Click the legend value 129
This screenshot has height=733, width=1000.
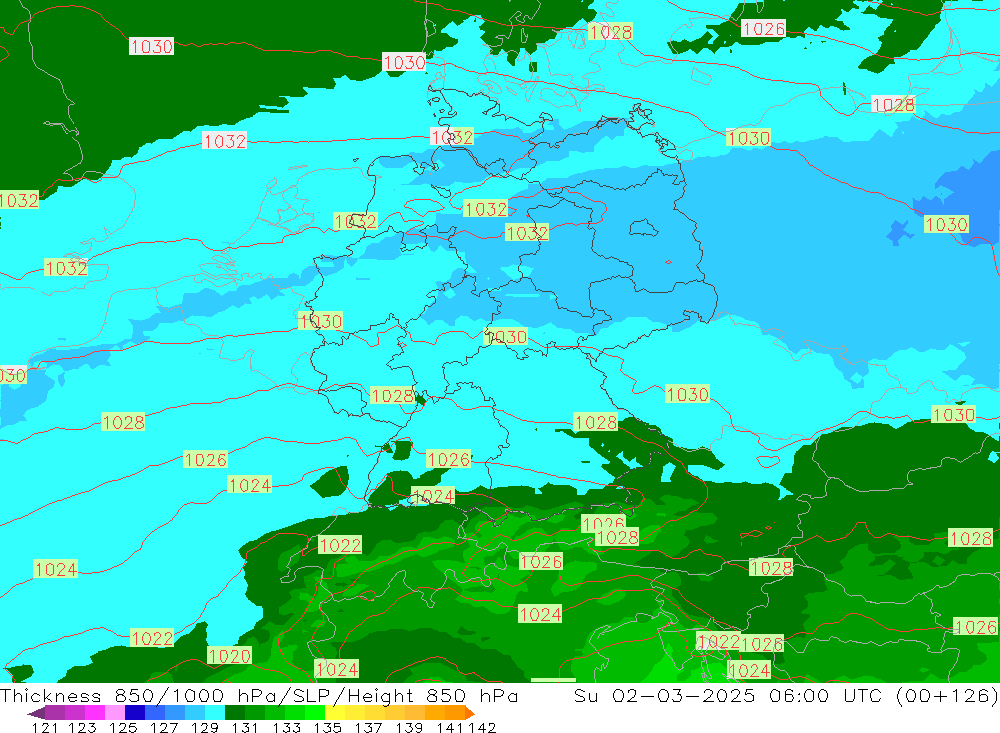pyautogui.click(x=205, y=727)
